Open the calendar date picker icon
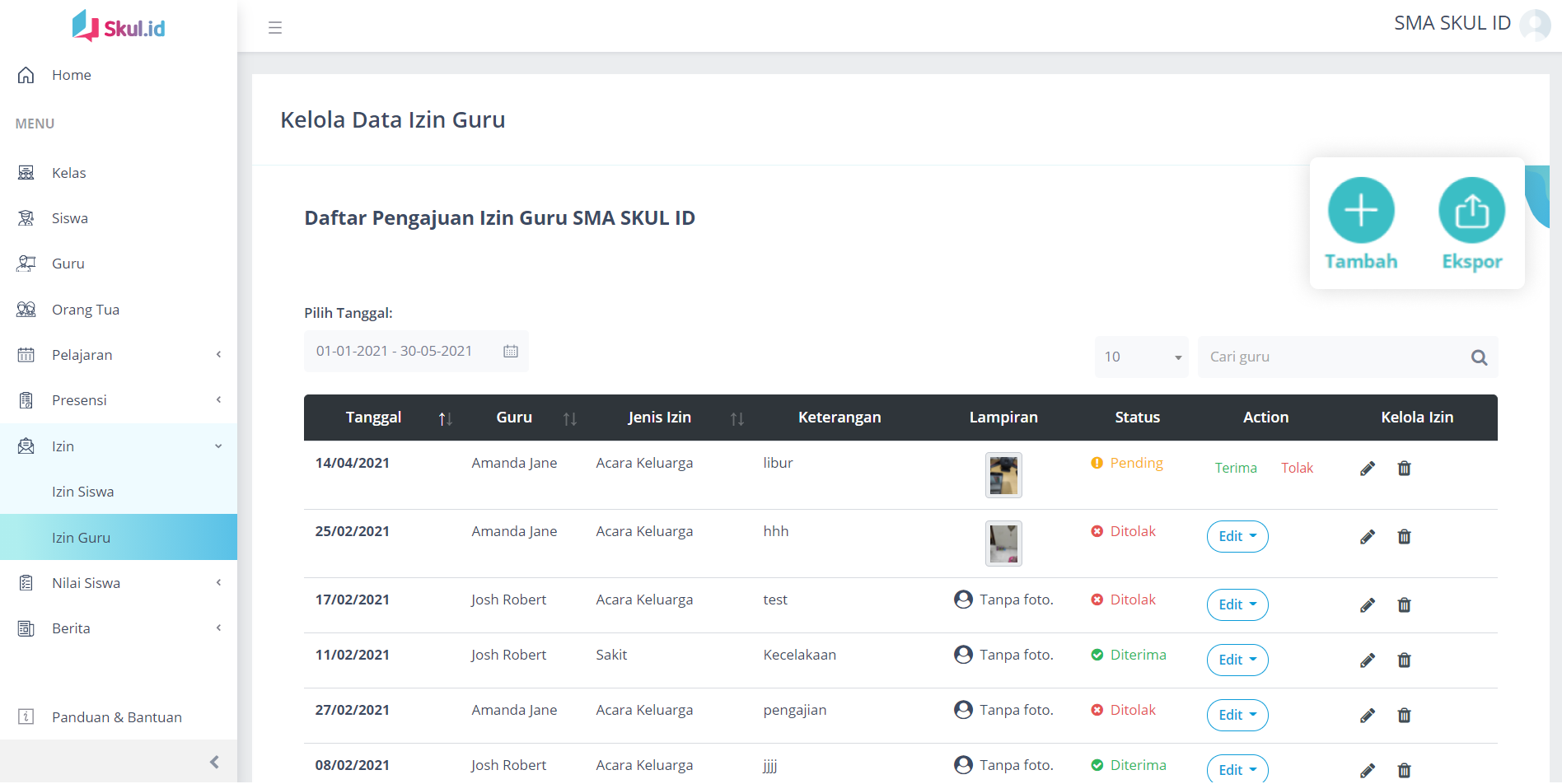Image resolution: width=1562 pixels, height=784 pixels. 511,352
